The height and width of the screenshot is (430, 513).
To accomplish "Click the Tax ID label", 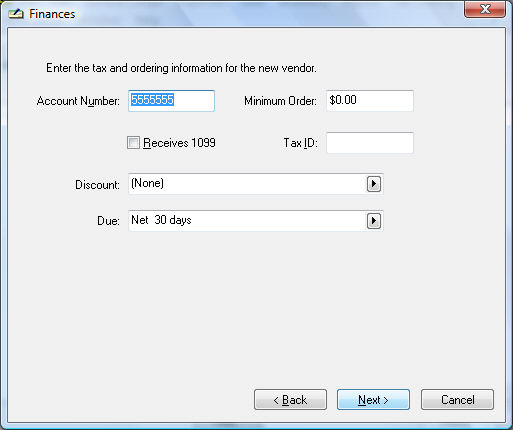I will tap(300, 143).
